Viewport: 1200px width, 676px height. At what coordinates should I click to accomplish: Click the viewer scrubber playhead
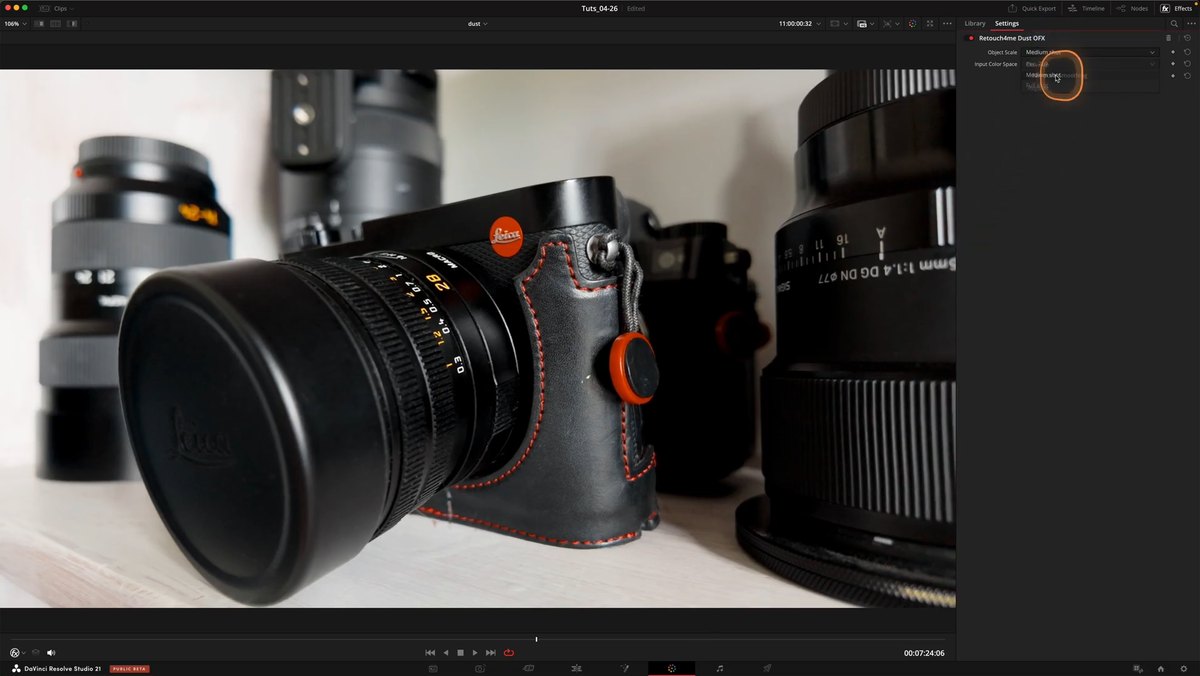click(536, 639)
